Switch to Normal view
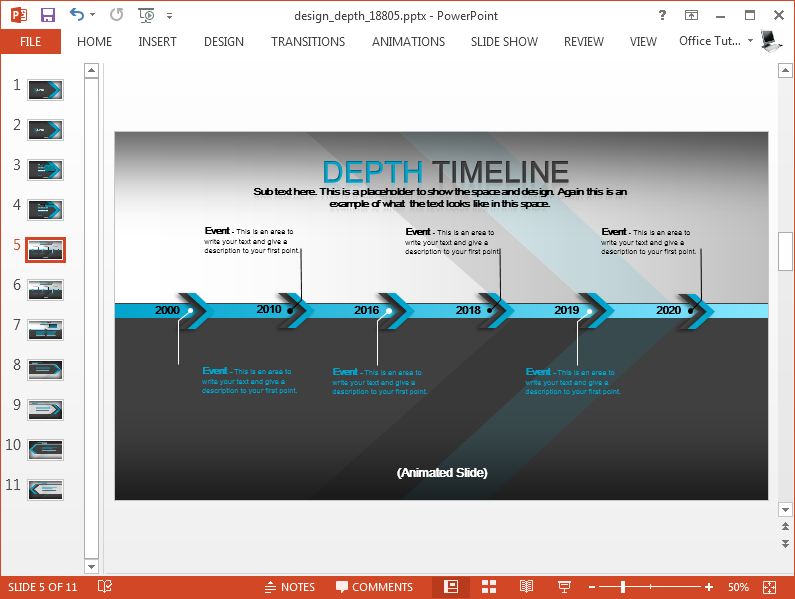This screenshot has width=795, height=599. (x=451, y=587)
